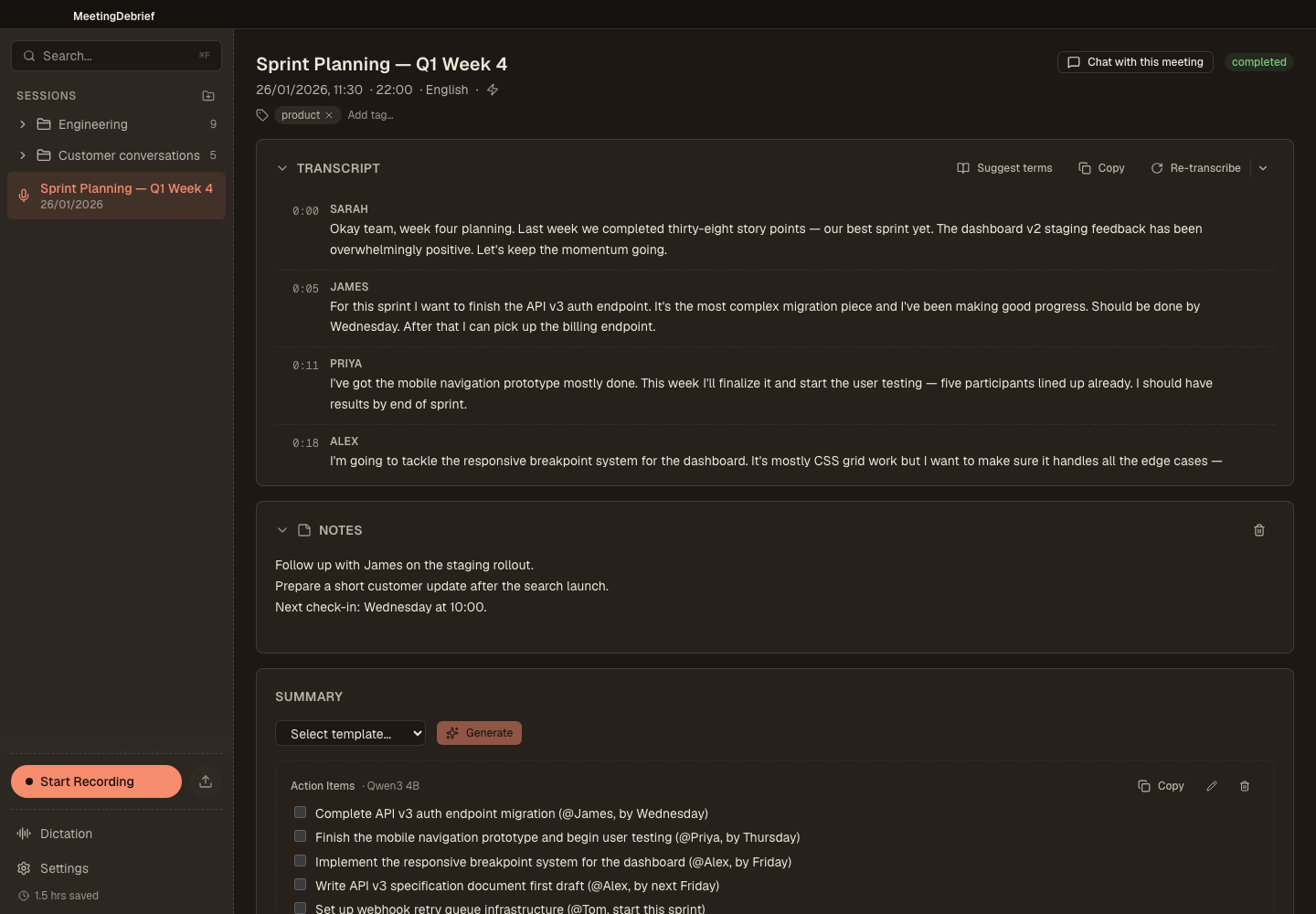Click the upload icon next to Start Recording
This screenshot has width=1316, height=914.
tap(206, 781)
